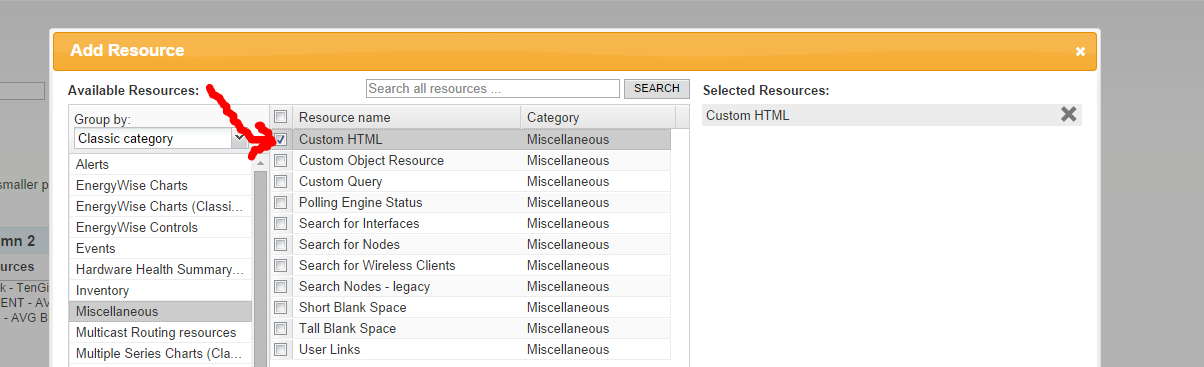Viewport: 1204px width, 367px height.
Task: Check the Search for Interfaces checkbox
Action: point(281,224)
